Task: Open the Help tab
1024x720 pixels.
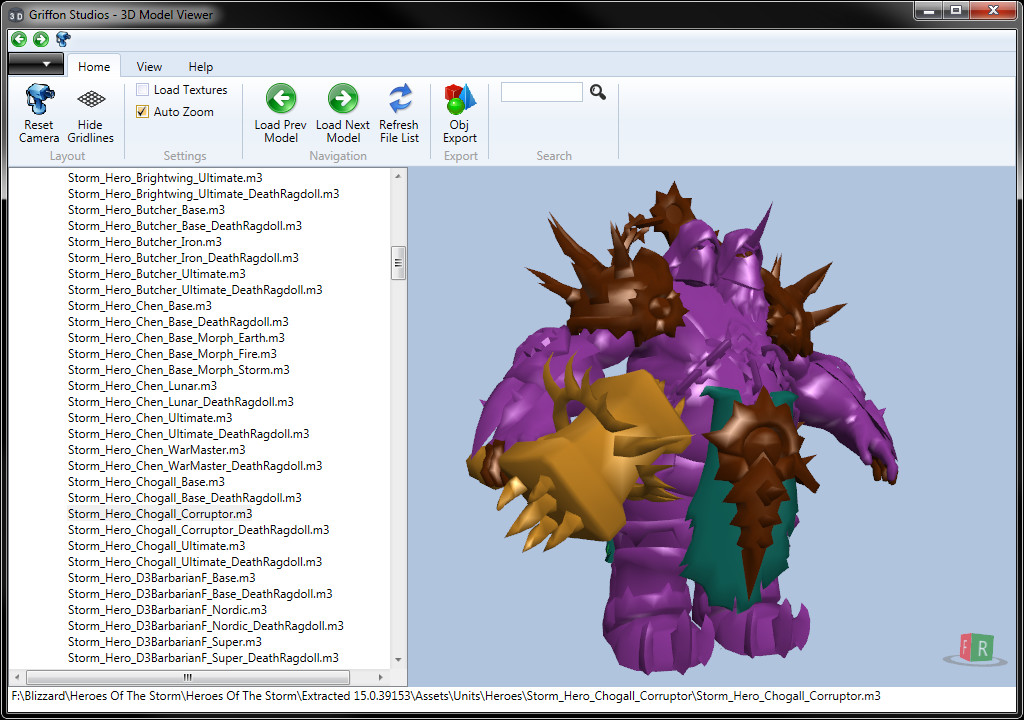Action: (x=200, y=67)
